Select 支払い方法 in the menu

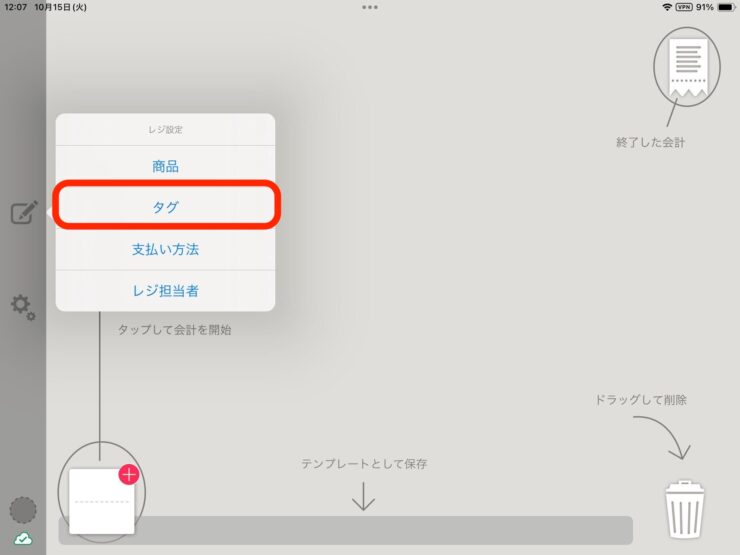[165, 249]
